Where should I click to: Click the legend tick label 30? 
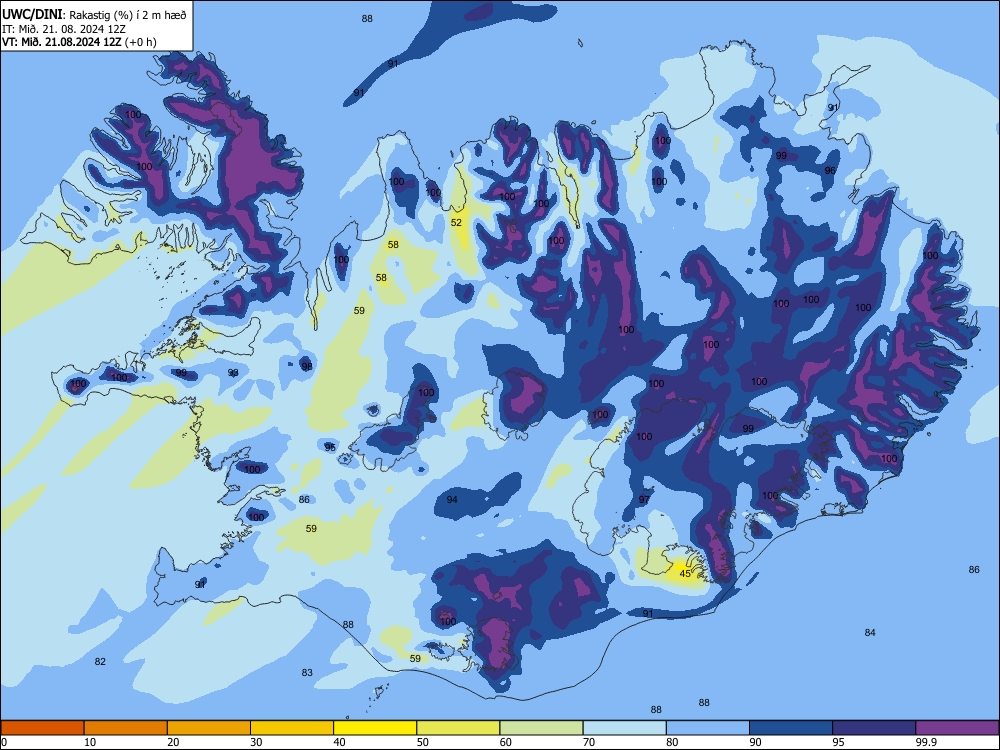point(256,742)
